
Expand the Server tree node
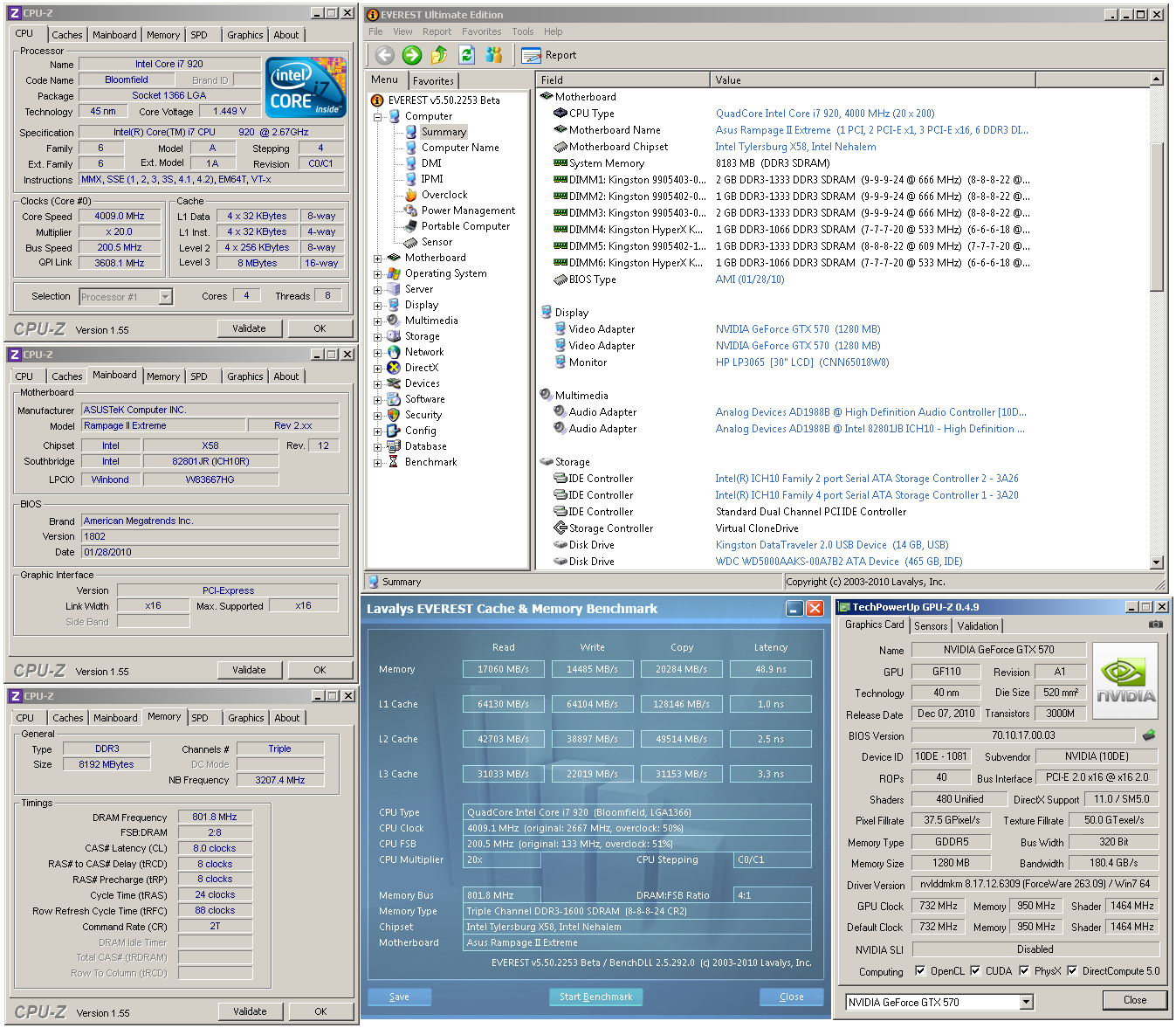point(378,289)
